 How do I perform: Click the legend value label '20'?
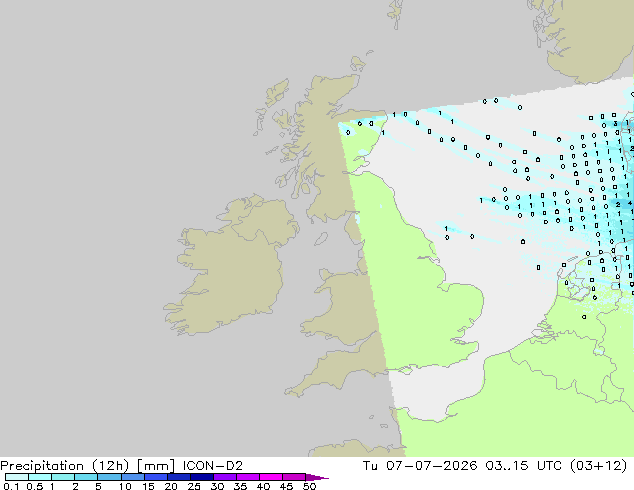(x=171, y=486)
